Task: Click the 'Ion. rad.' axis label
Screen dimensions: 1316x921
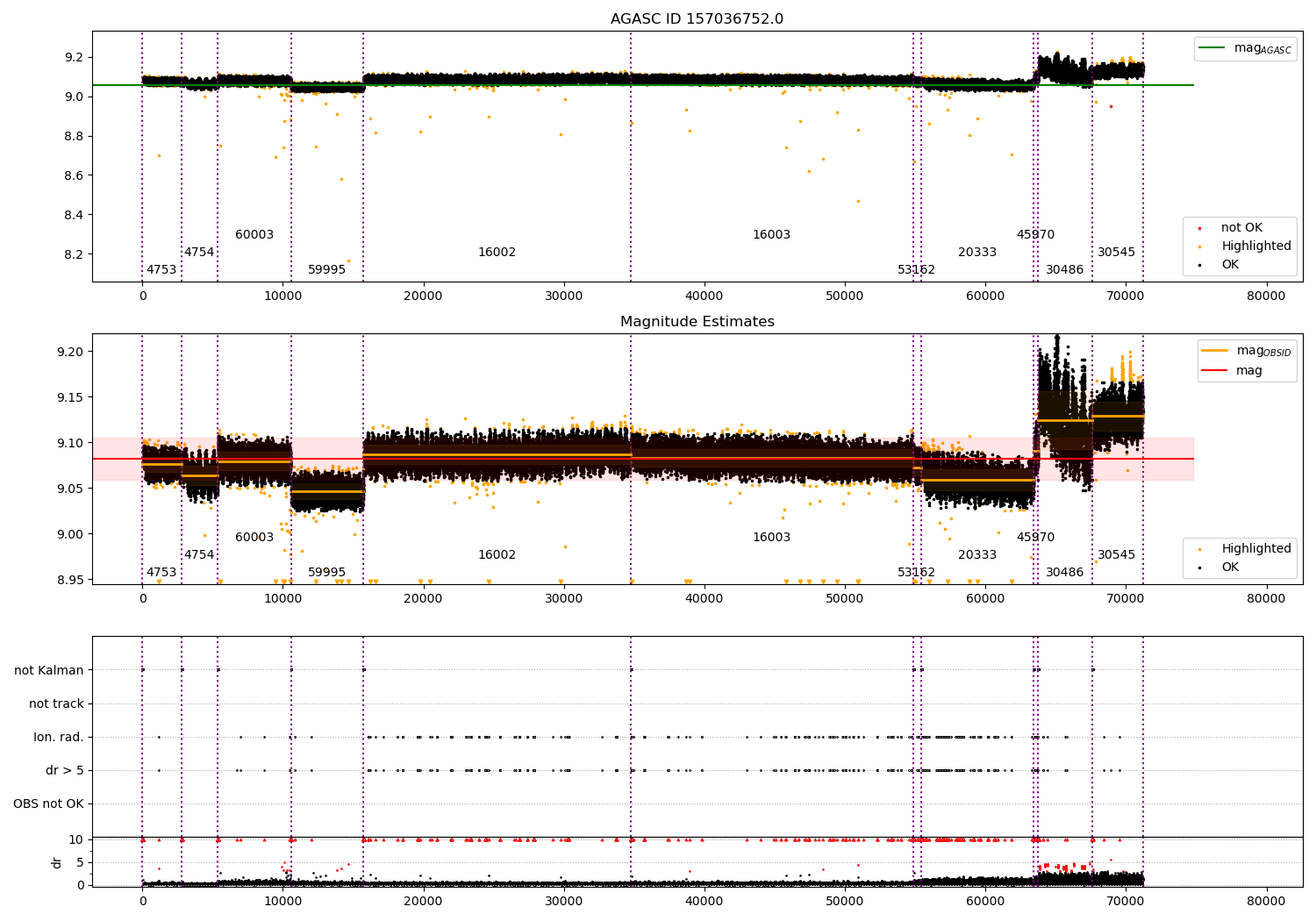Action: pos(59,737)
